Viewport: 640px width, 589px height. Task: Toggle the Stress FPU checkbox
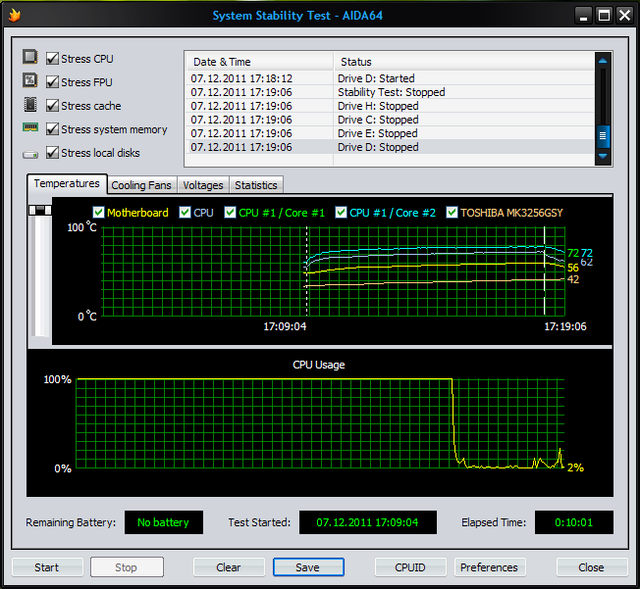(52, 82)
